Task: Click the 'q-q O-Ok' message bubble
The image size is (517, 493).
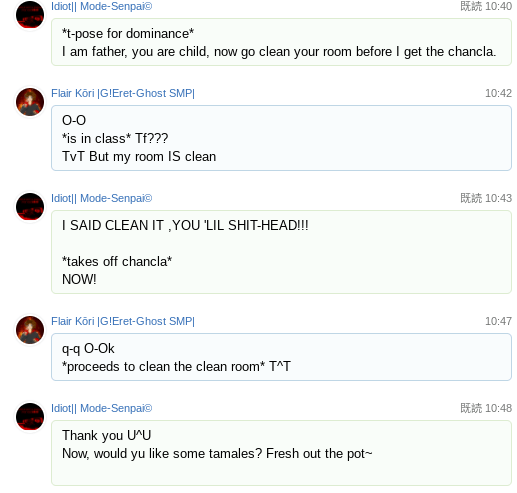Action: [x=281, y=357]
